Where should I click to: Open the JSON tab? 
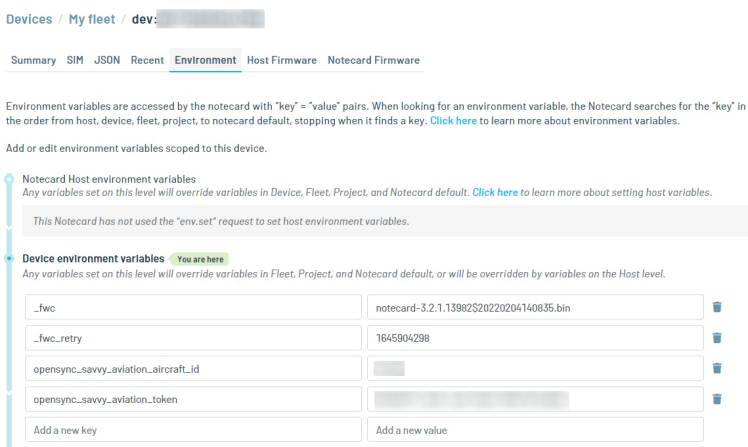point(107,60)
